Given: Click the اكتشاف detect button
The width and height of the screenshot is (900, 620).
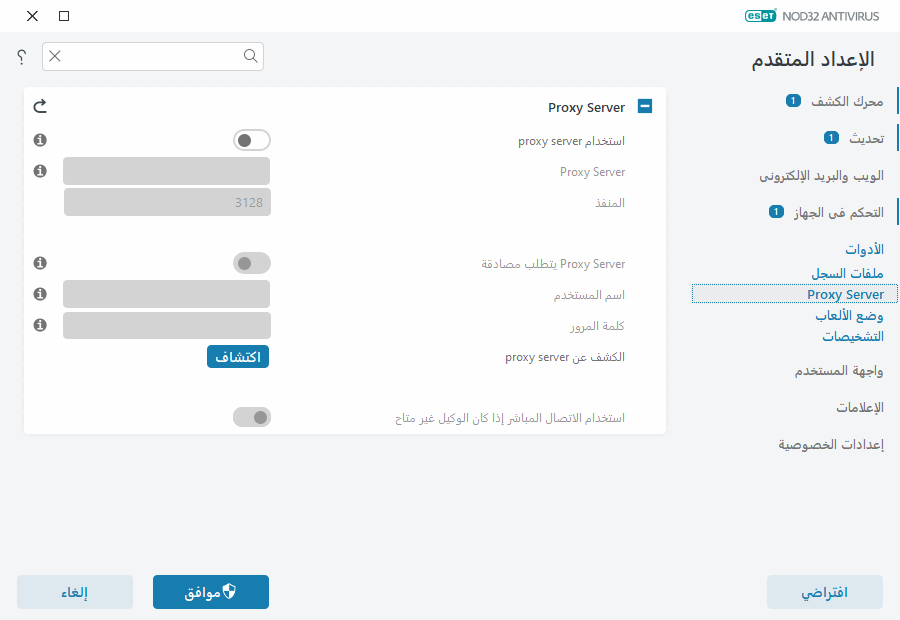Looking at the screenshot, I should click(x=237, y=356).
